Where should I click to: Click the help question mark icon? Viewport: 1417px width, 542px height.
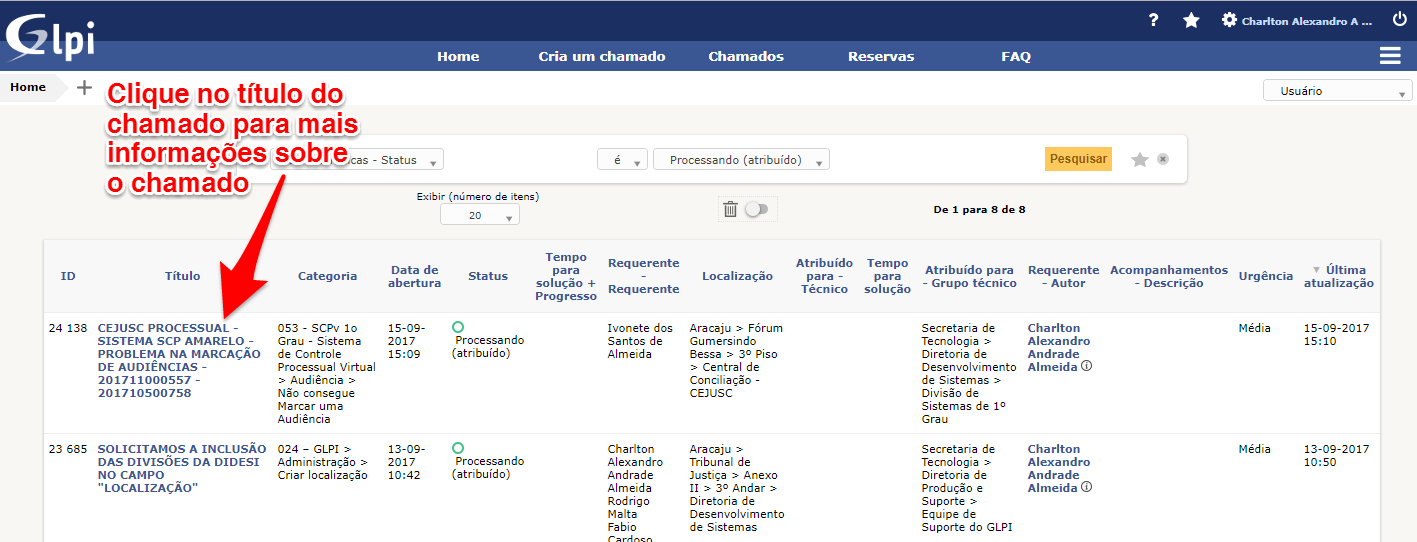1153,20
